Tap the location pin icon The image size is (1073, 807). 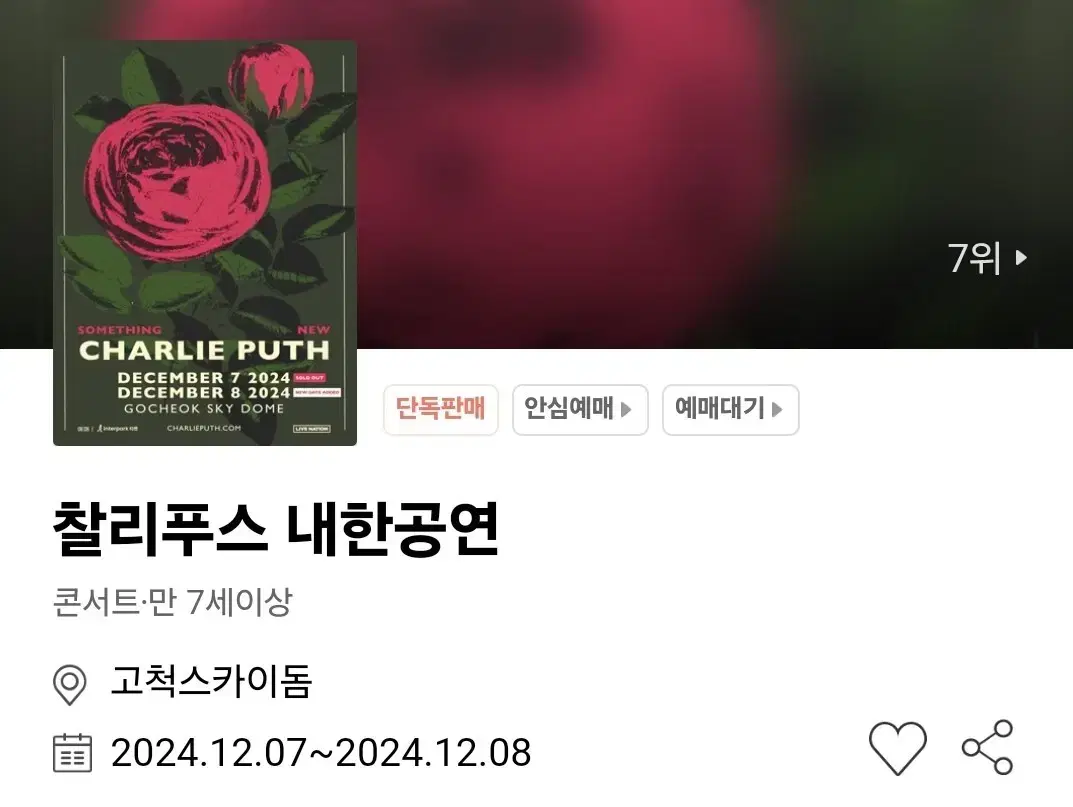point(69,684)
